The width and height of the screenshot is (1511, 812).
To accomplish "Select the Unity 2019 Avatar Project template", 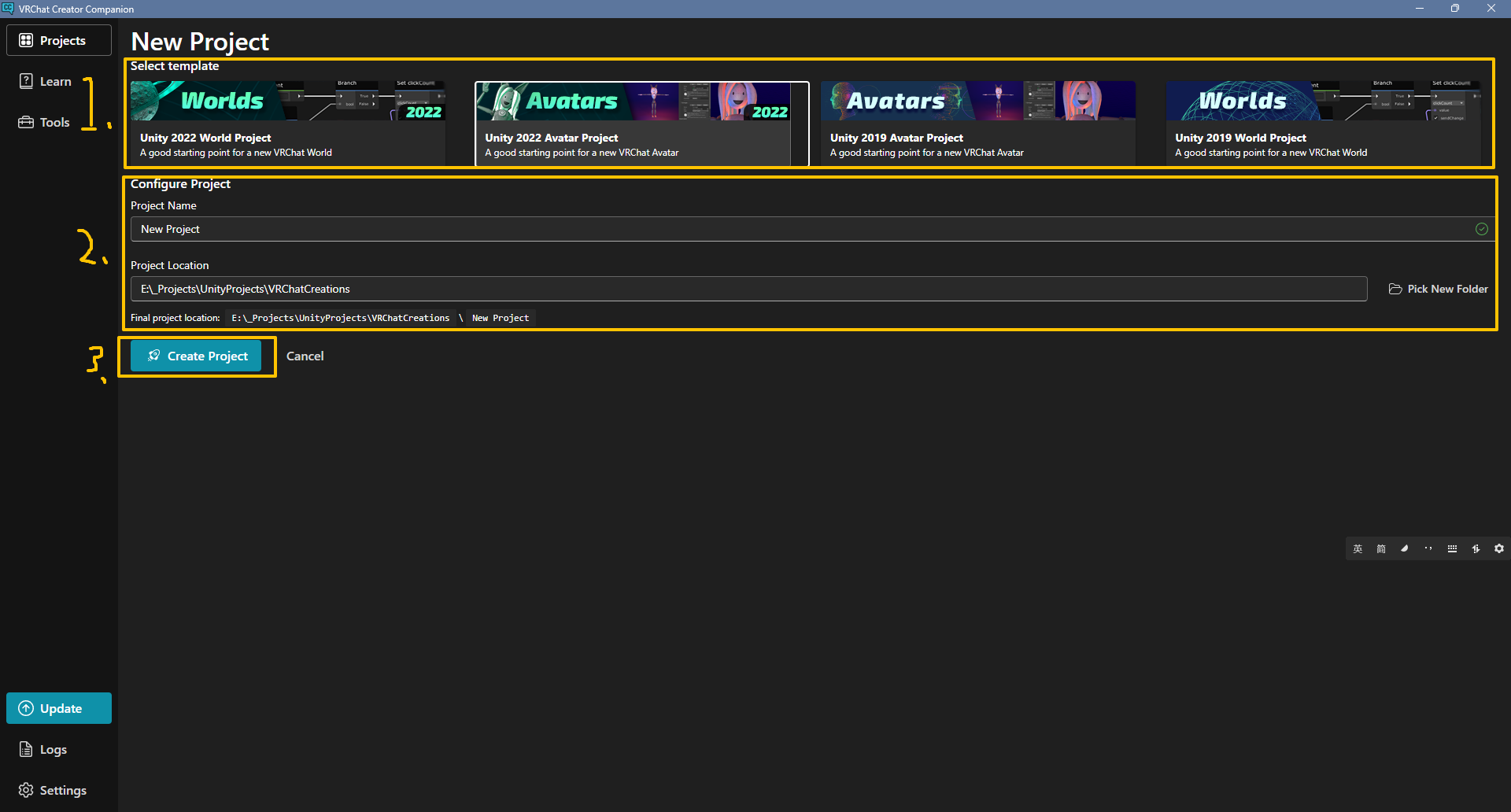I will [977, 122].
